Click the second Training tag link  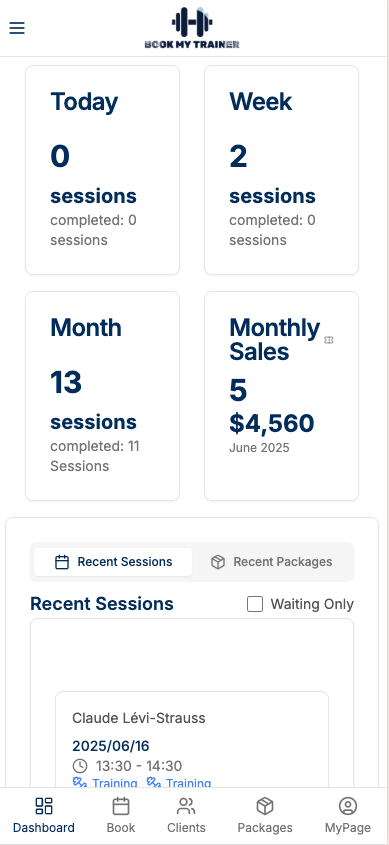tap(178, 782)
